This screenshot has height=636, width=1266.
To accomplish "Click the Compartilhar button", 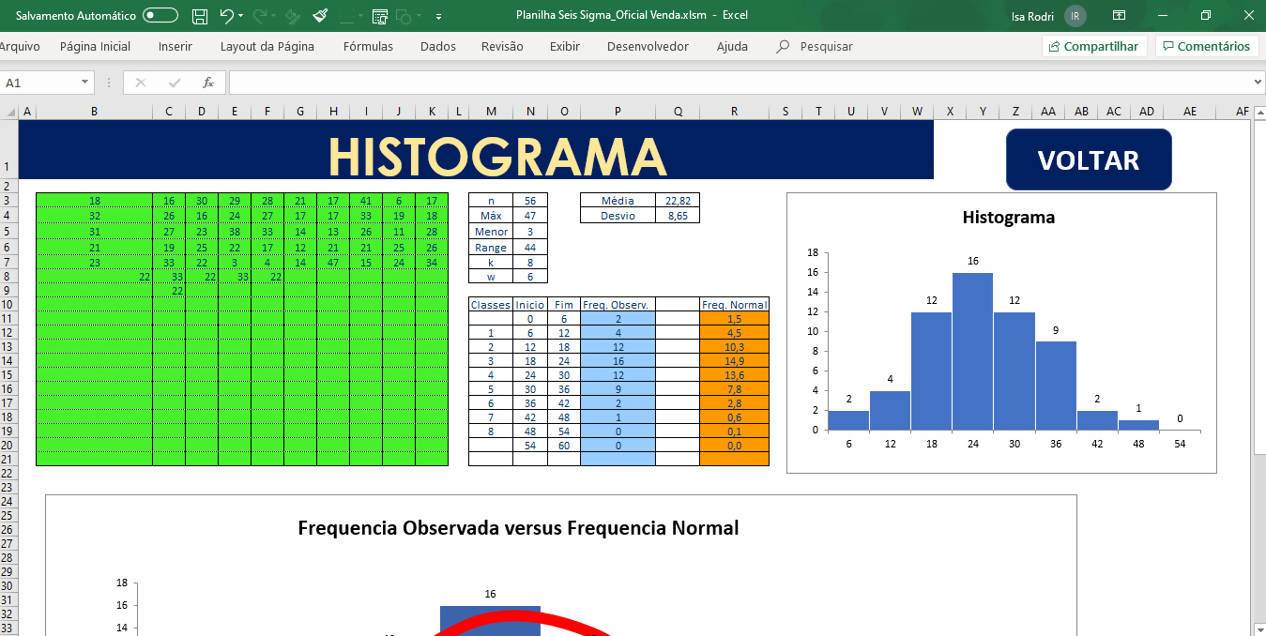I will point(1093,47).
